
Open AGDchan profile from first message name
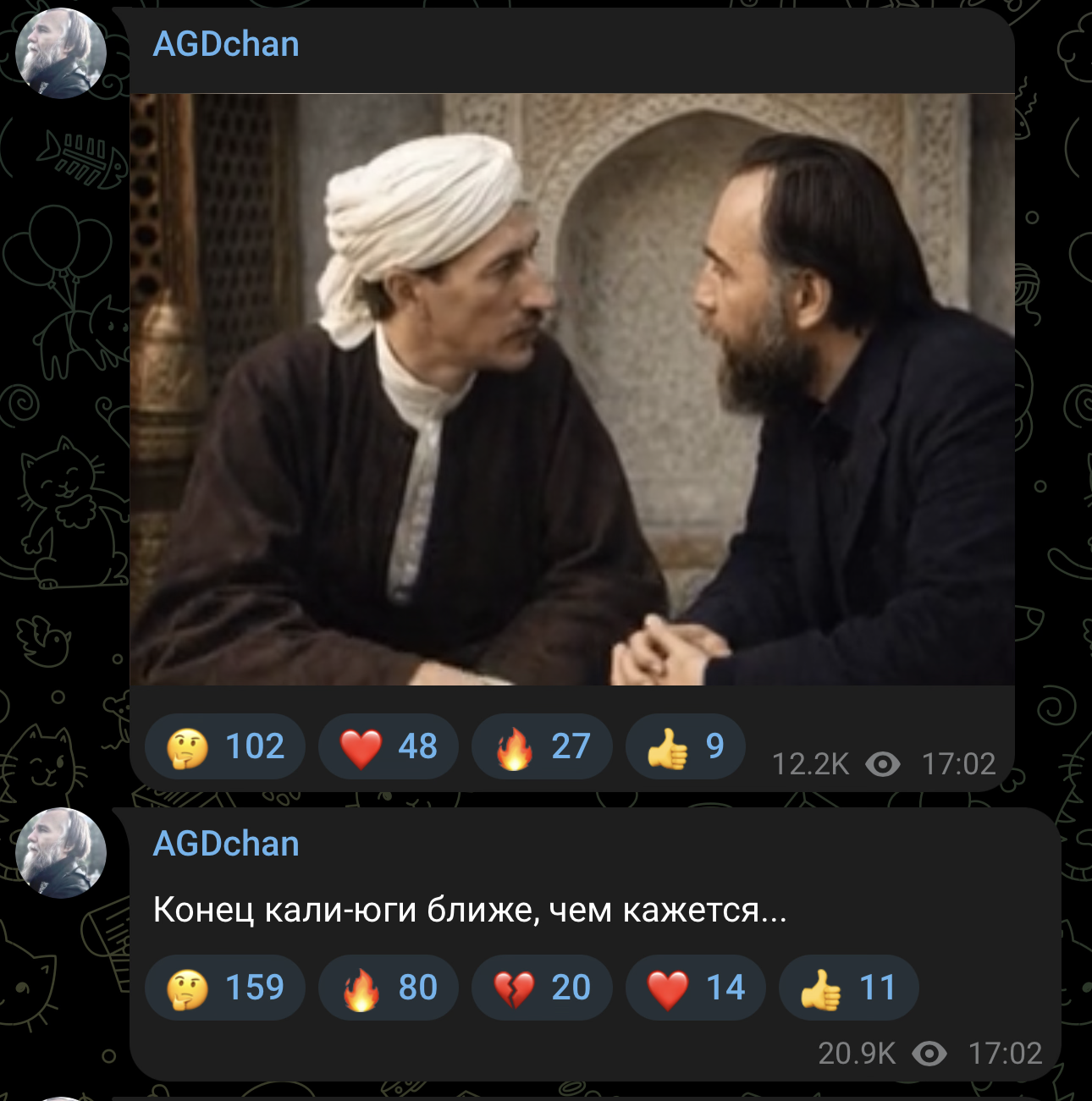coord(226,44)
